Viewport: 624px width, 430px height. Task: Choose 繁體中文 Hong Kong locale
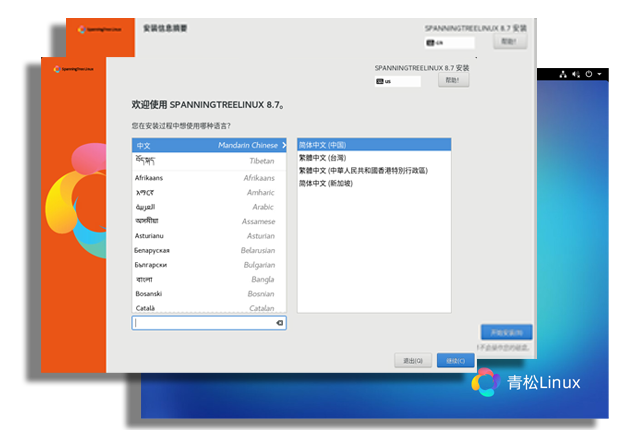tap(374, 171)
